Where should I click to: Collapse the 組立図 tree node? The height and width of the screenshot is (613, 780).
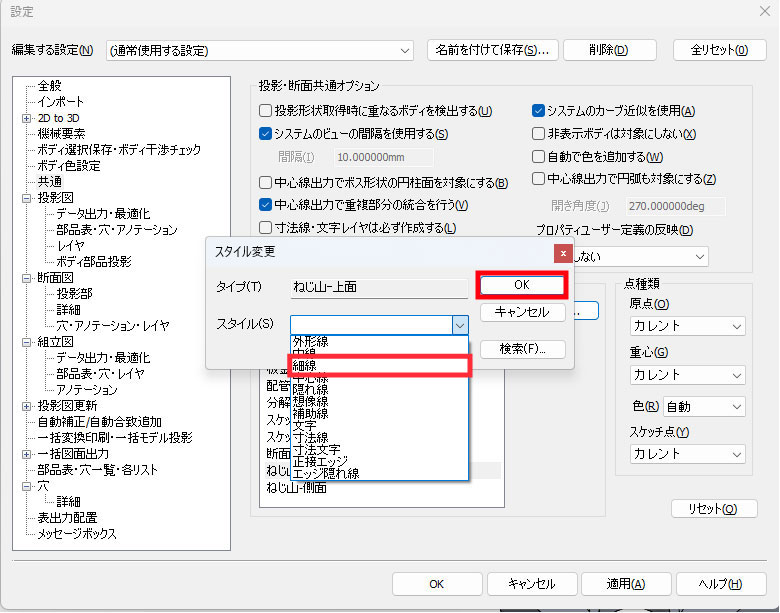point(27,342)
